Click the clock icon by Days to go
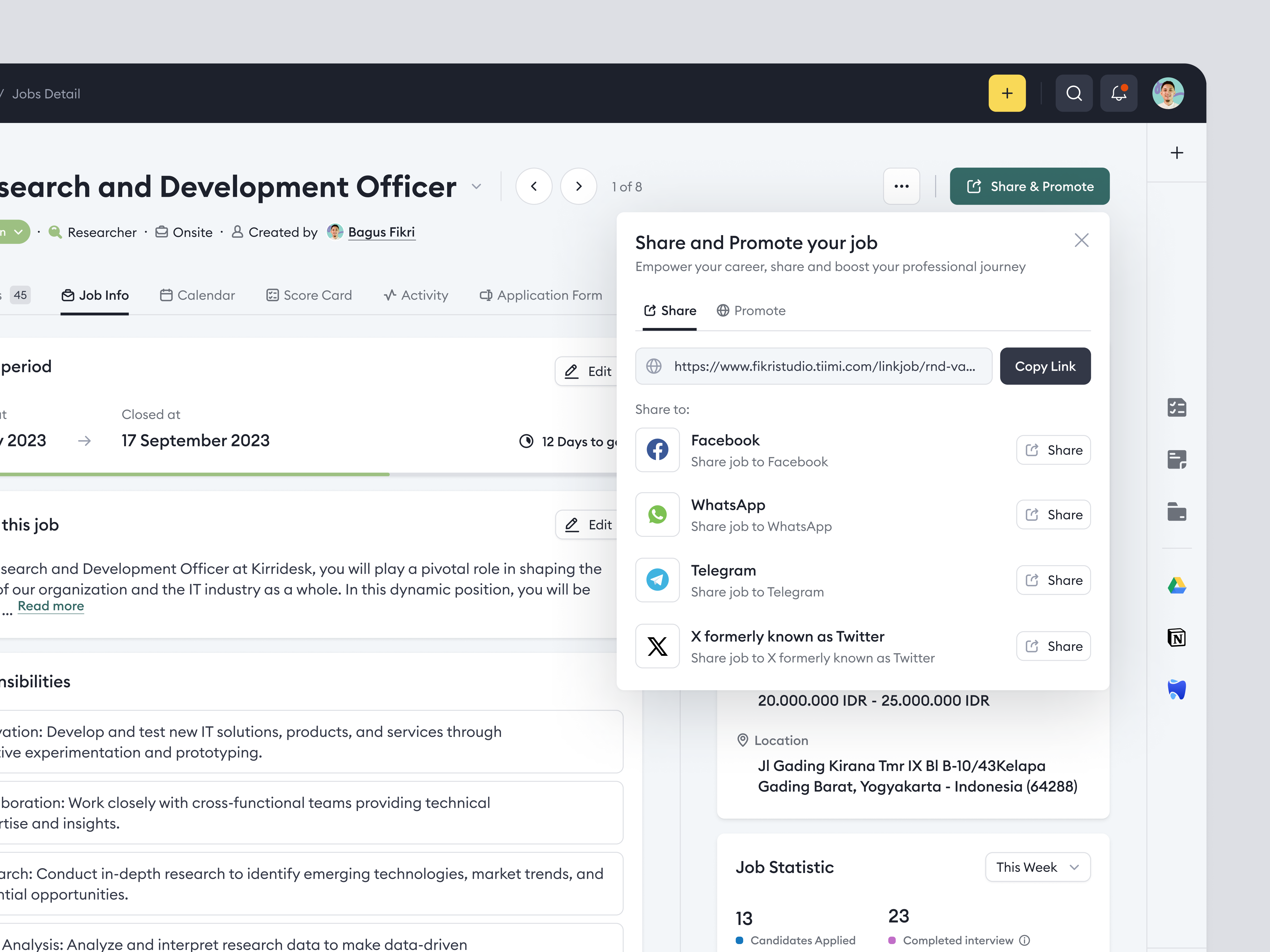The height and width of the screenshot is (952, 1270). (526, 441)
